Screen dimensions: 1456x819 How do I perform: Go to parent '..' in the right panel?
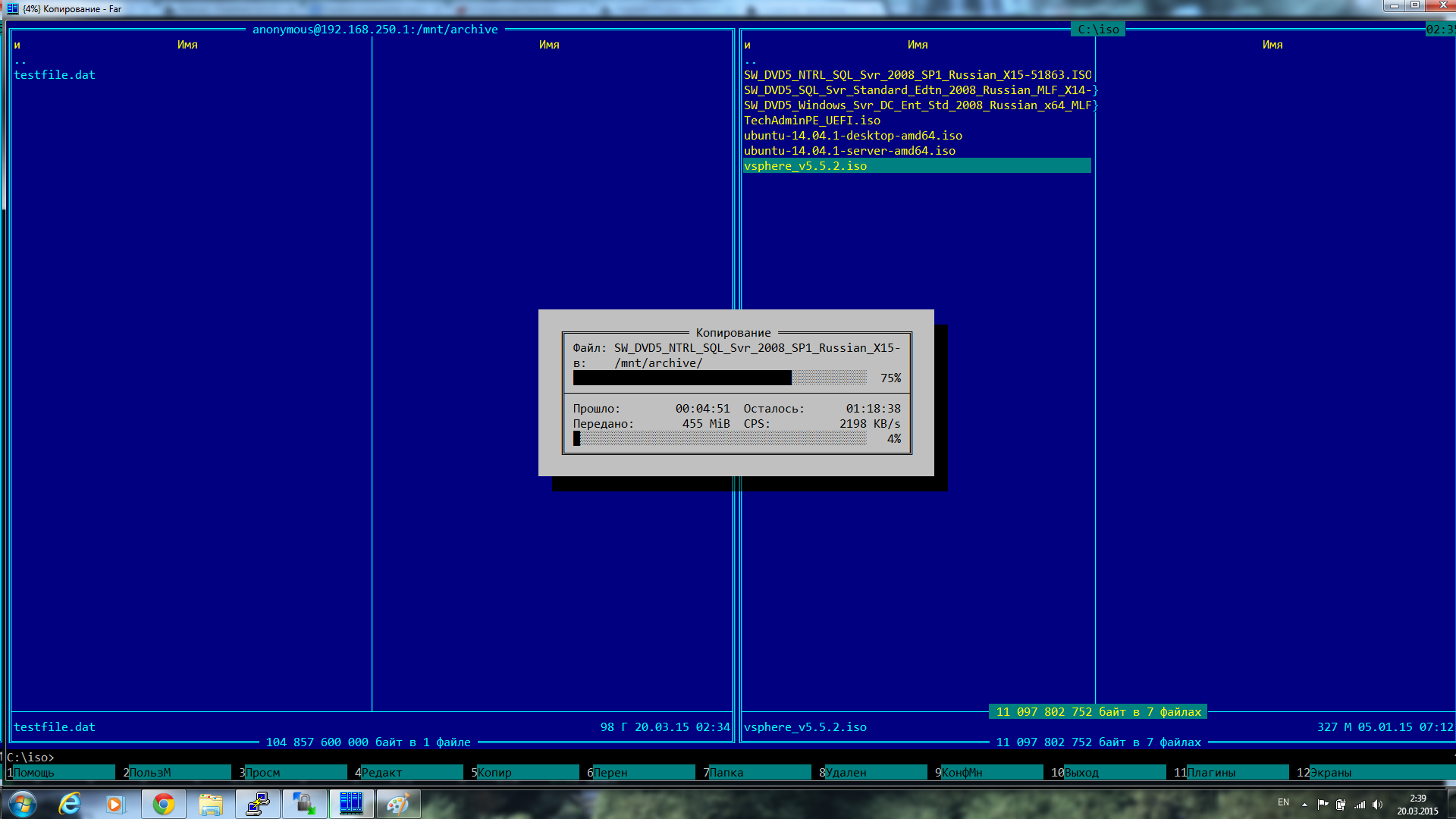[751, 60]
